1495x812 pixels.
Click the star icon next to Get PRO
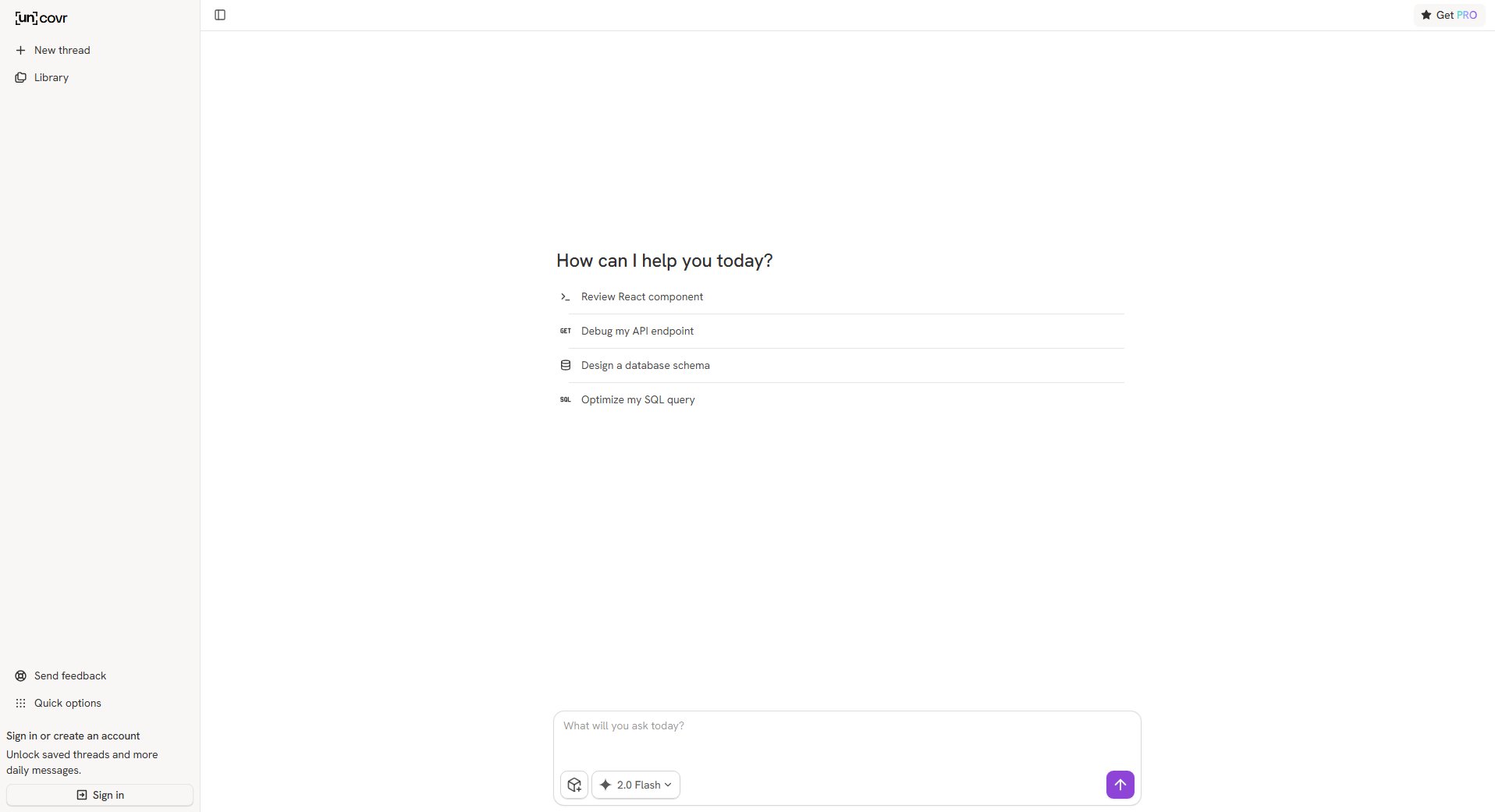coord(1425,14)
